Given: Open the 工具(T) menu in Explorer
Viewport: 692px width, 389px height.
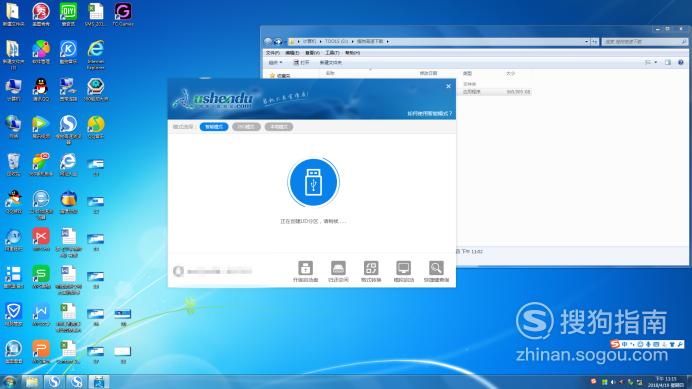Looking at the screenshot, I should point(332,53).
